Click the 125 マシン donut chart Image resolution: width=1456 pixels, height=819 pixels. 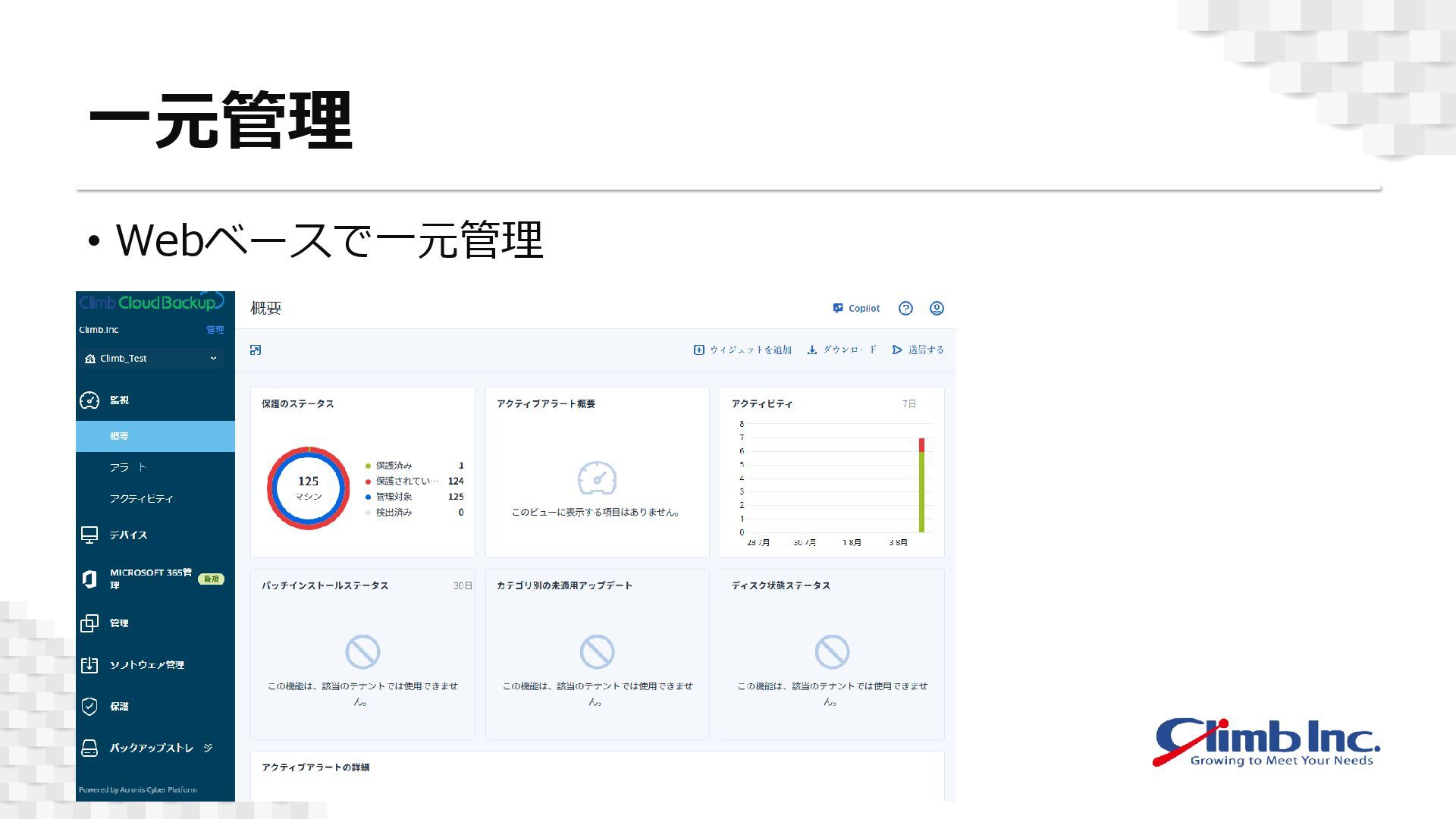[x=309, y=488]
